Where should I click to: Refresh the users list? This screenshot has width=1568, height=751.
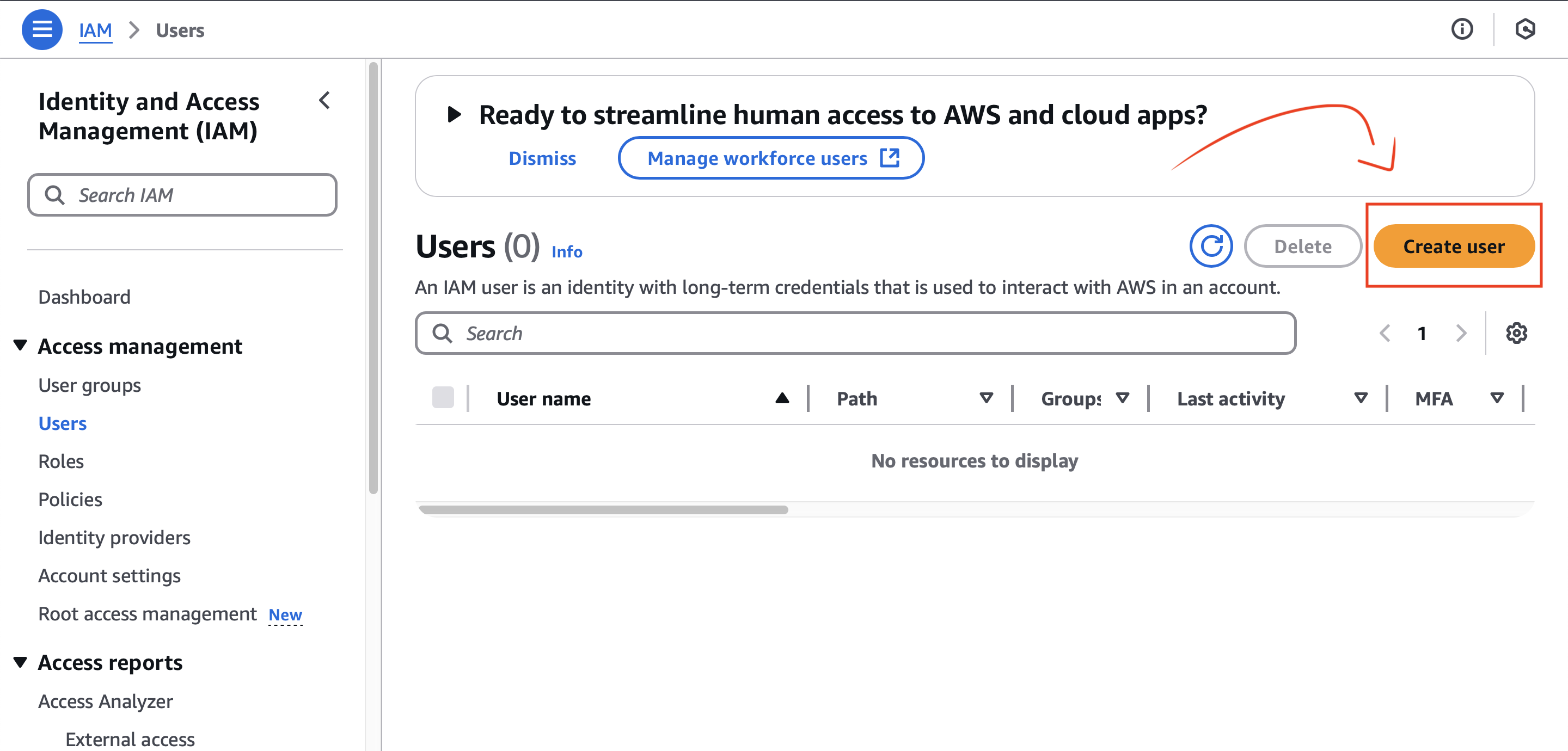[1211, 247]
